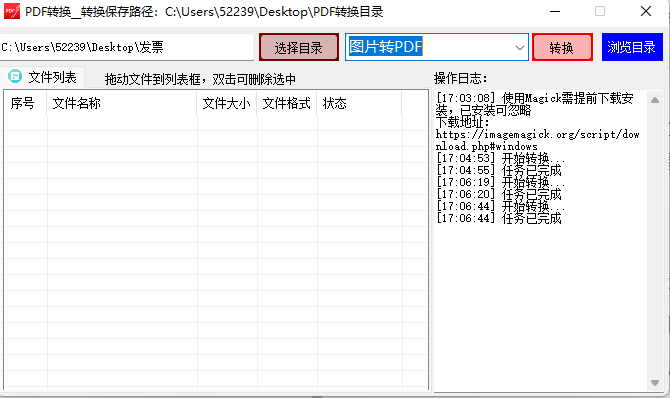670x398 pixels.
Task: Click the 状态 column header
Action: coord(359,103)
